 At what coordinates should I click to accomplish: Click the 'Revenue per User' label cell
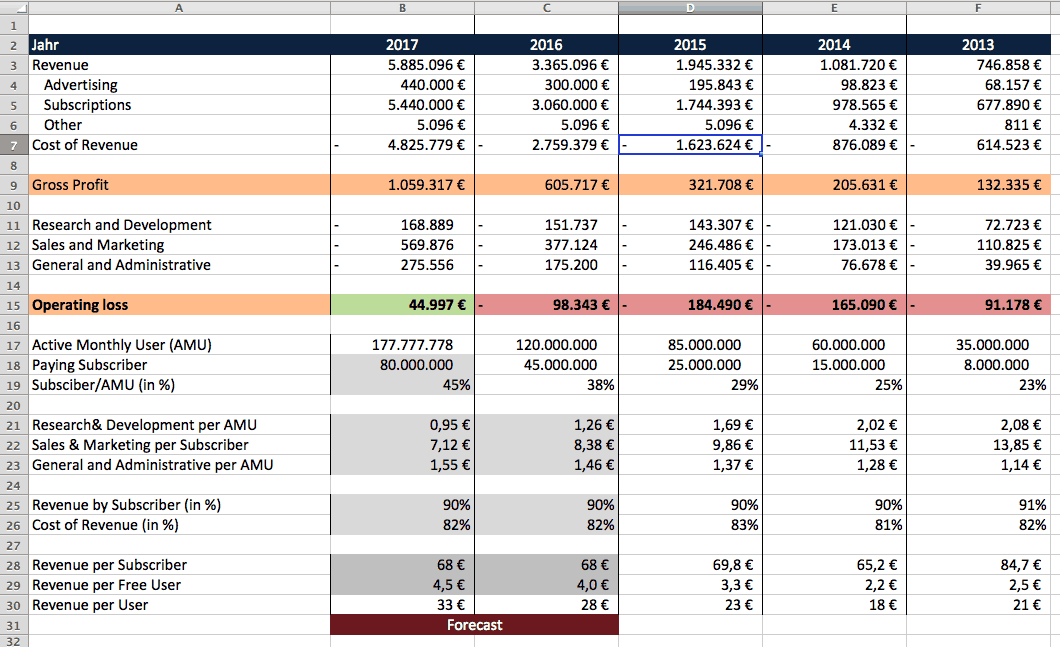click(179, 605)
